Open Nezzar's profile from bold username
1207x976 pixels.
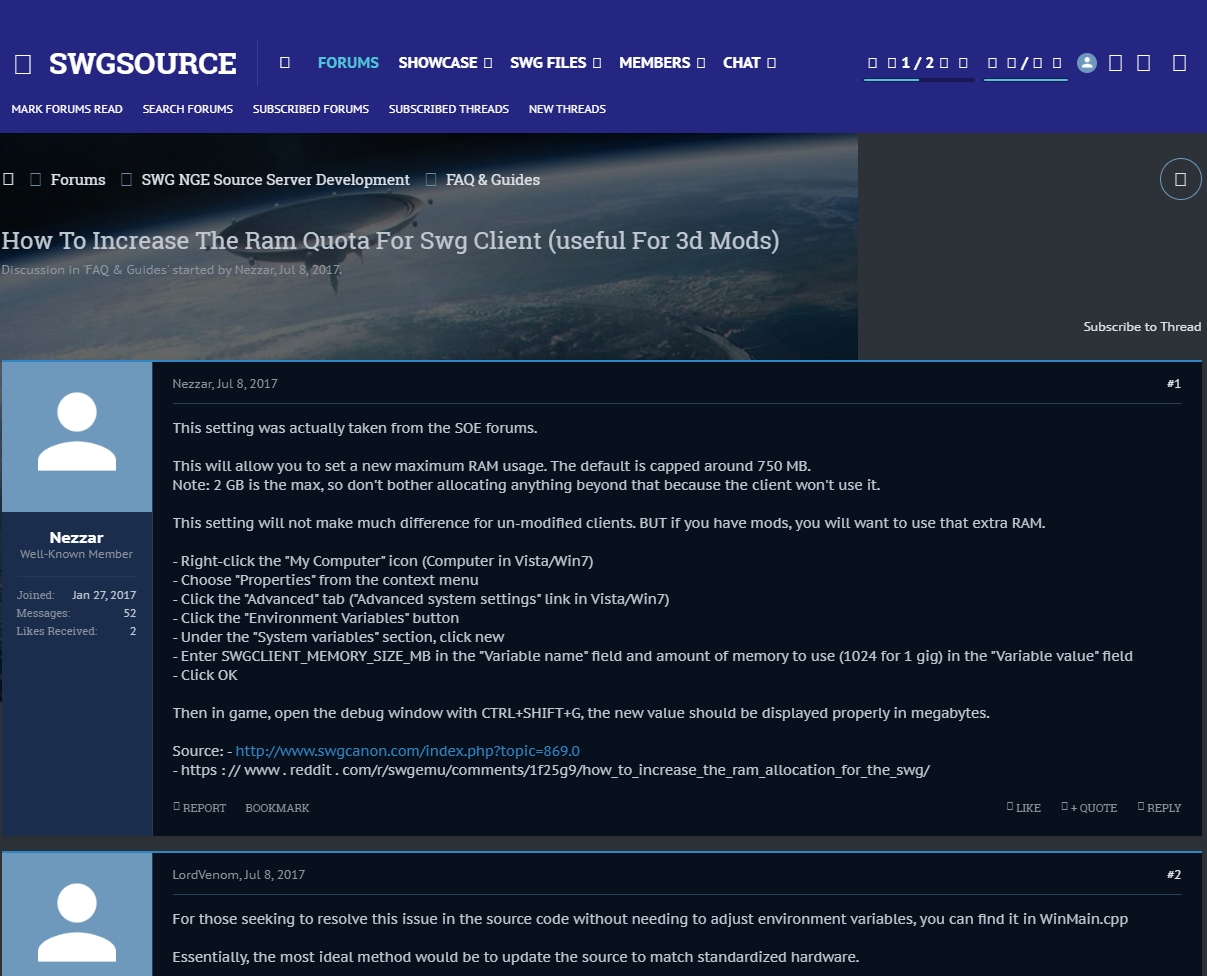pos(77,537)
